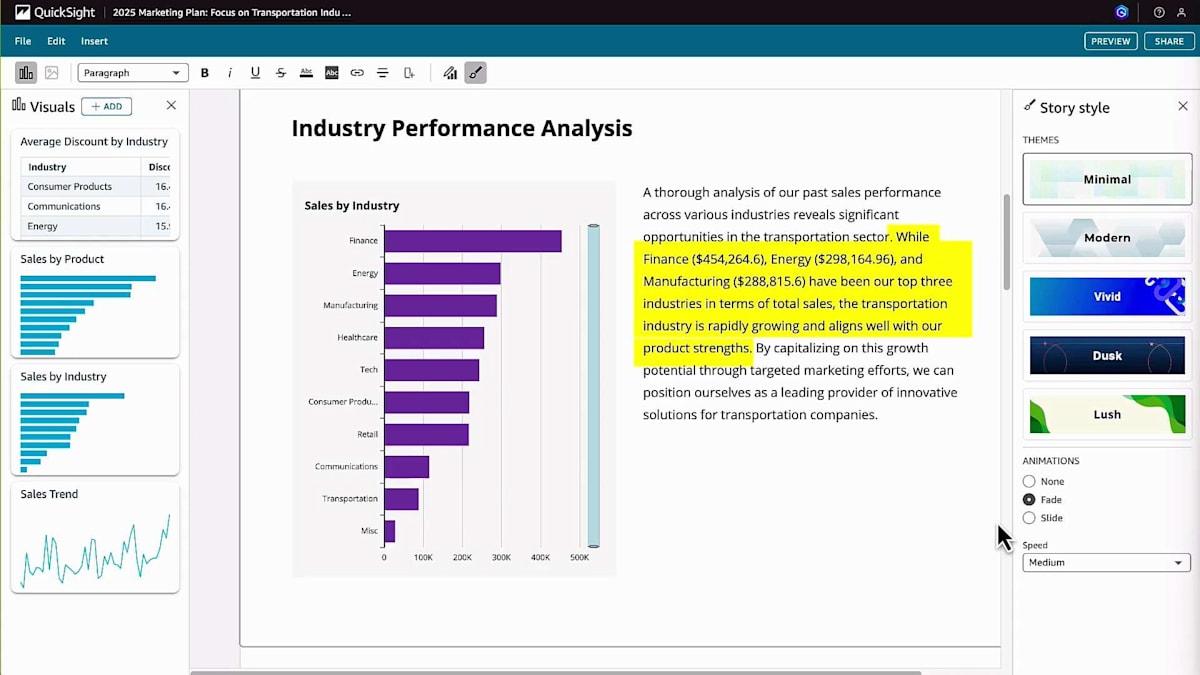This screenshot has width=1200, height=675.
Task: Choose the Modern theme
Action: pyautogui.click(x=1107, y=238)
